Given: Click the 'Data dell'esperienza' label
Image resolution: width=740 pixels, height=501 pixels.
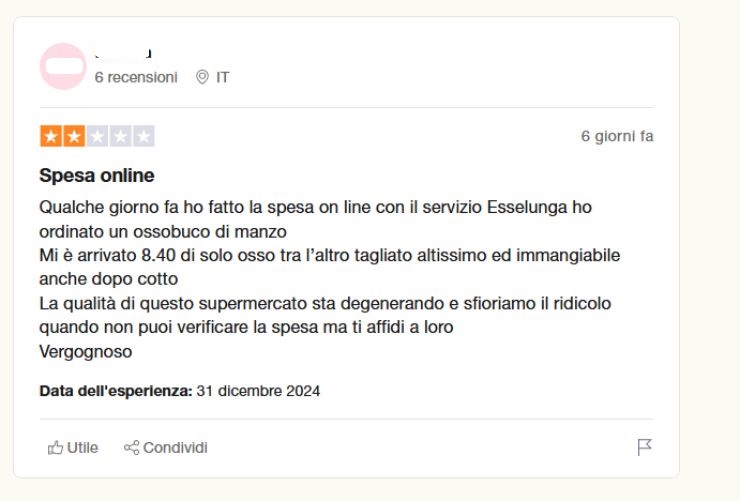Looking at the screenshot, I should pyautogui.click(x=115, y=391).
